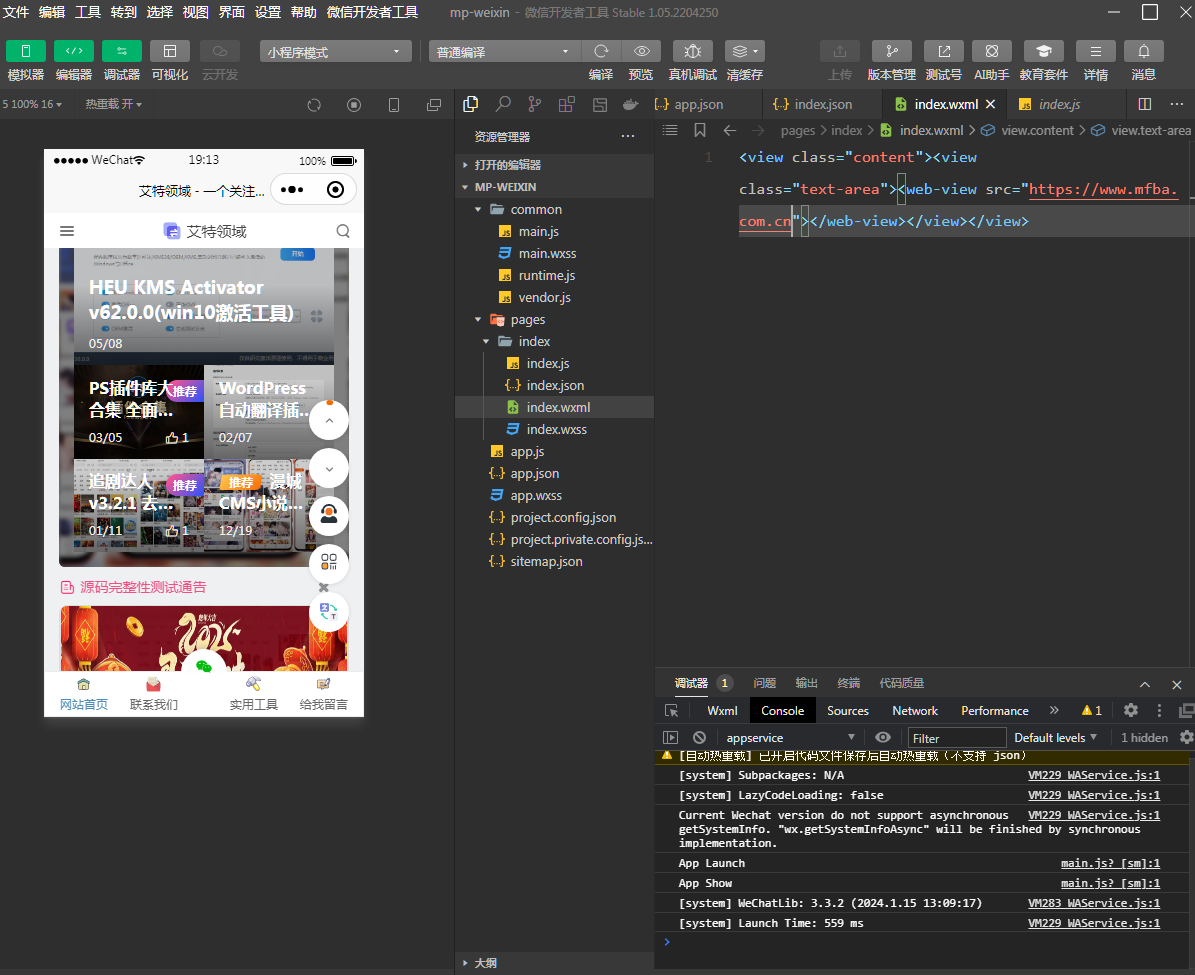Open the mini program mode dropdown
The image size is (1195, 975).
click(335, 52)
